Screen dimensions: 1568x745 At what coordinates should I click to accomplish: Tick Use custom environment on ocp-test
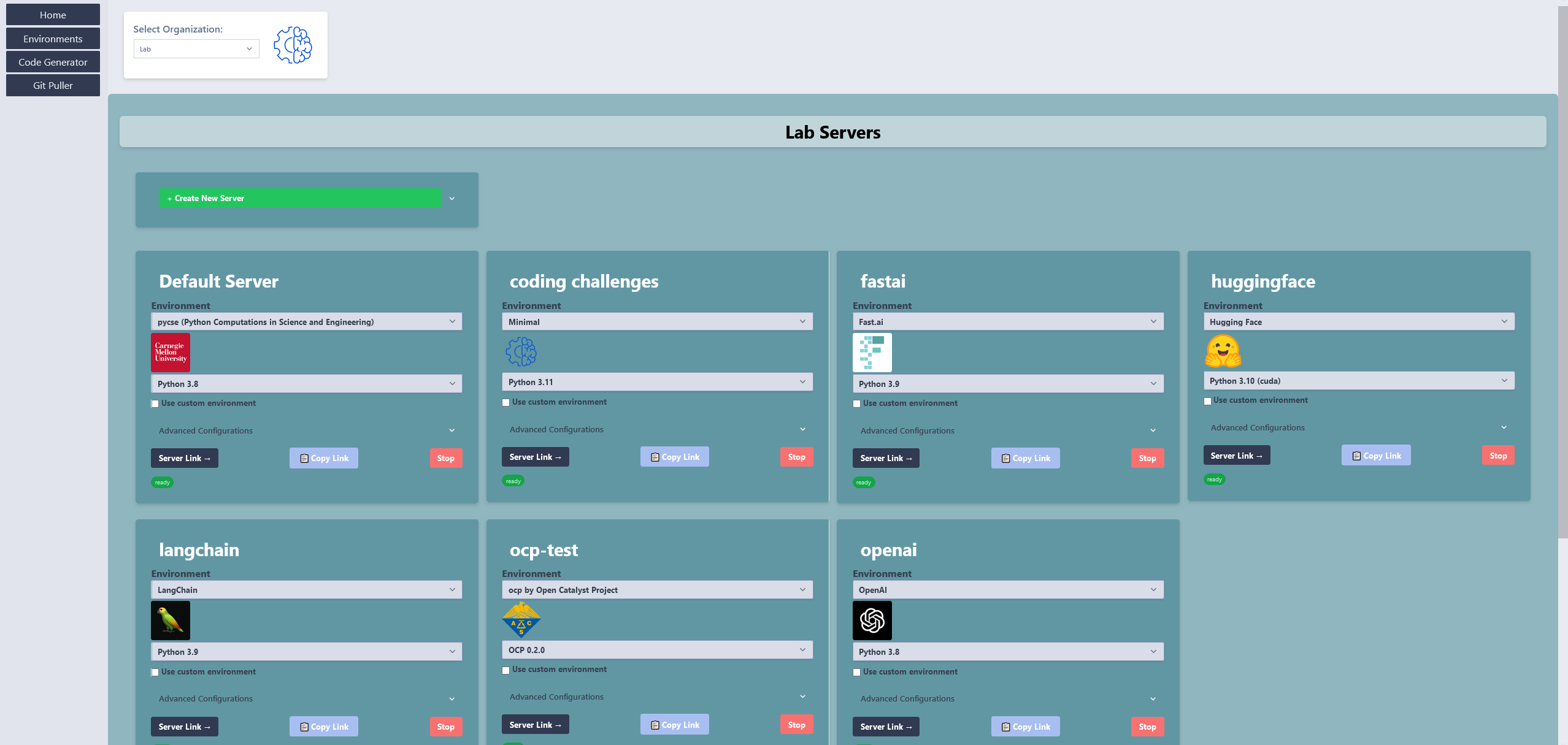[506, 670]
